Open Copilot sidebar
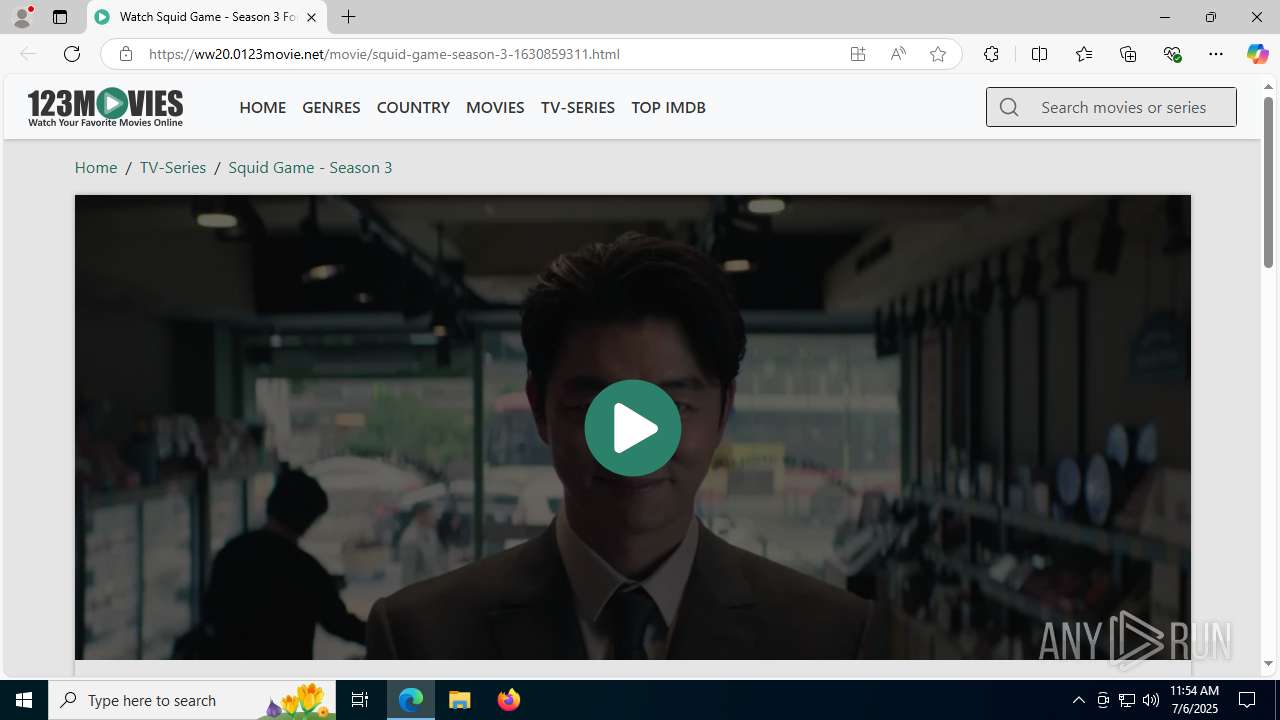The height and width of the screenshot is (720, 1280). (x=1257, y=54)
